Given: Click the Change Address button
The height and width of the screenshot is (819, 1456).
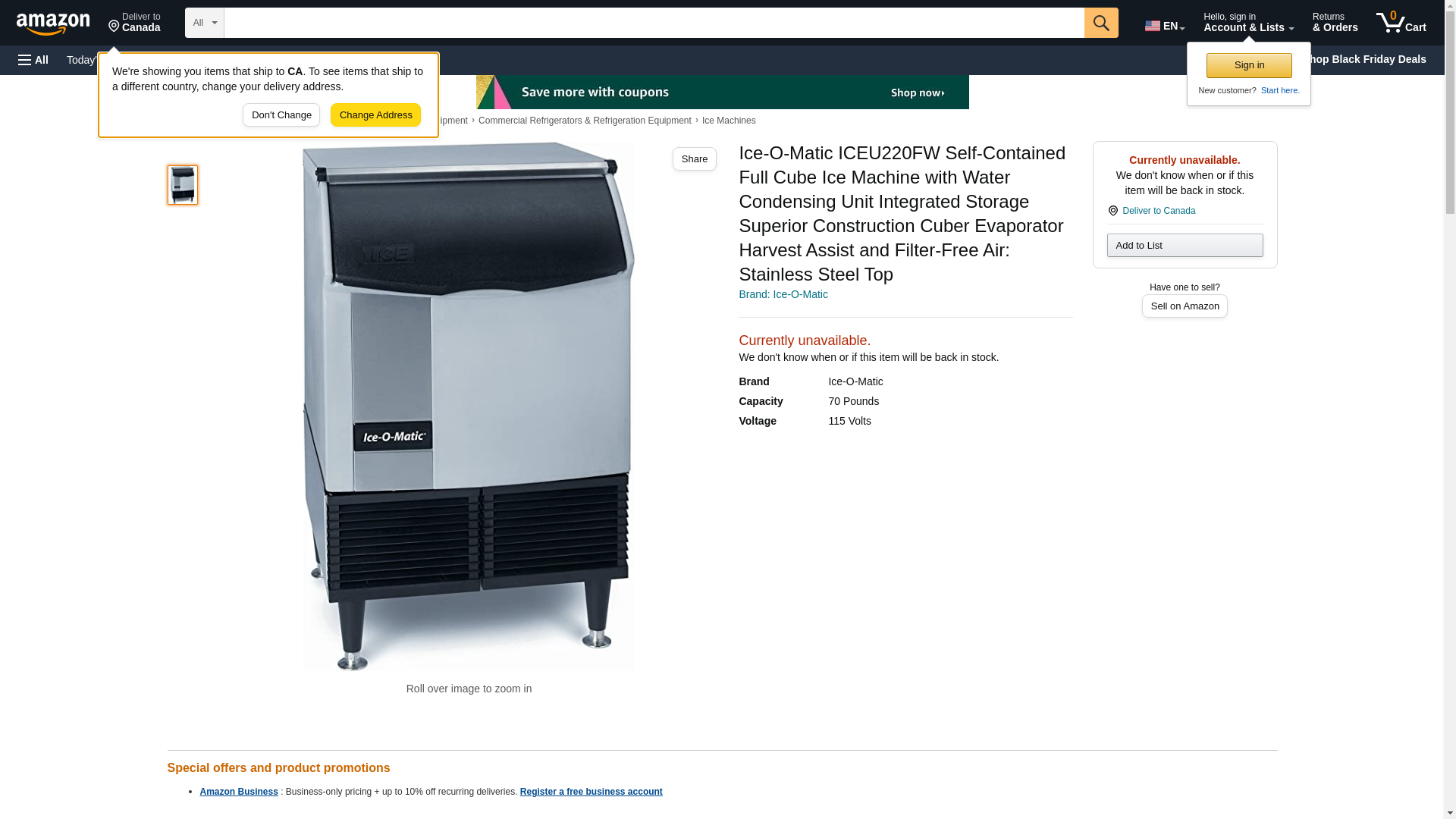Looking at the screenshot, I should coord(375,115).
